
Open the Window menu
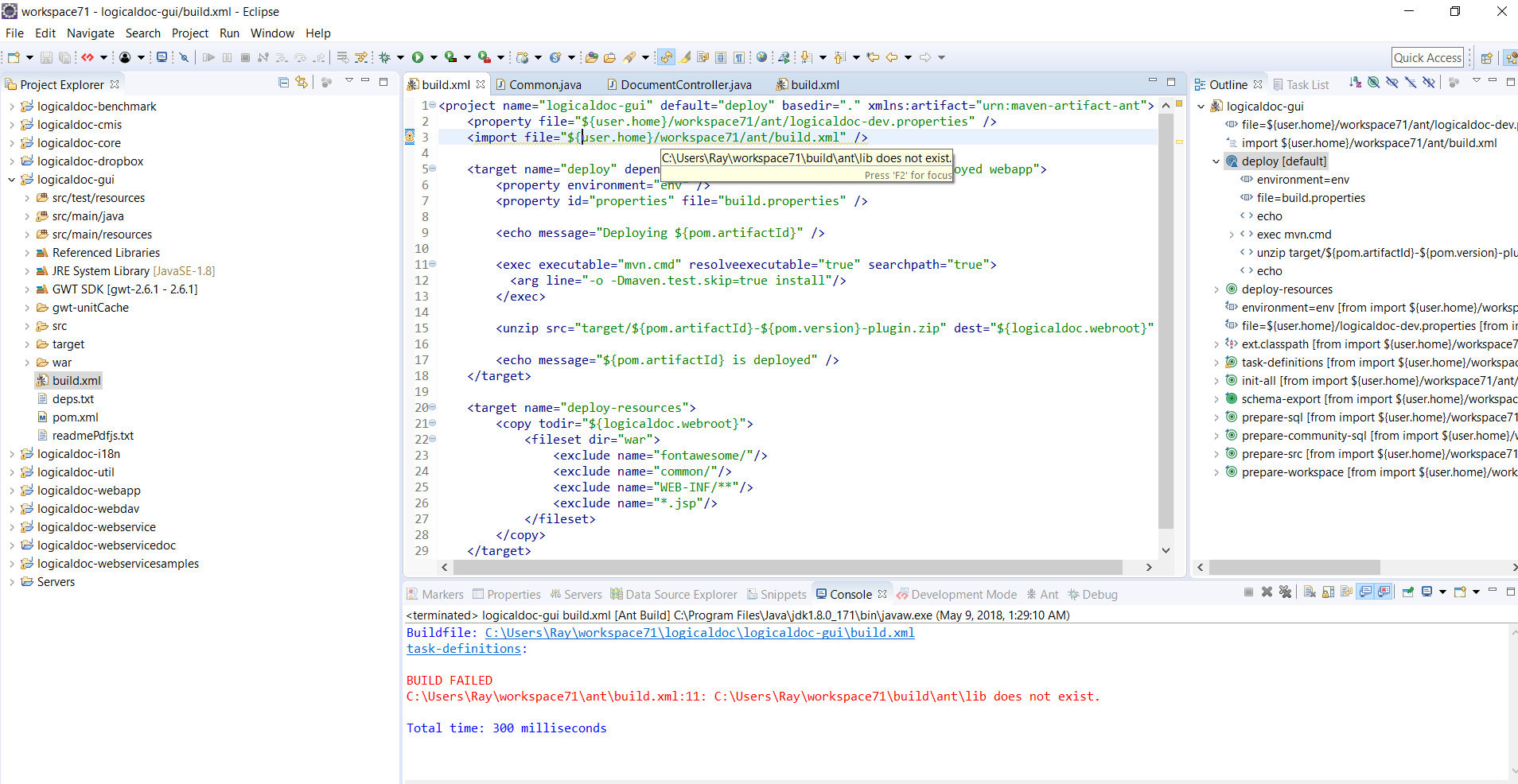click(x=272, y=33)
